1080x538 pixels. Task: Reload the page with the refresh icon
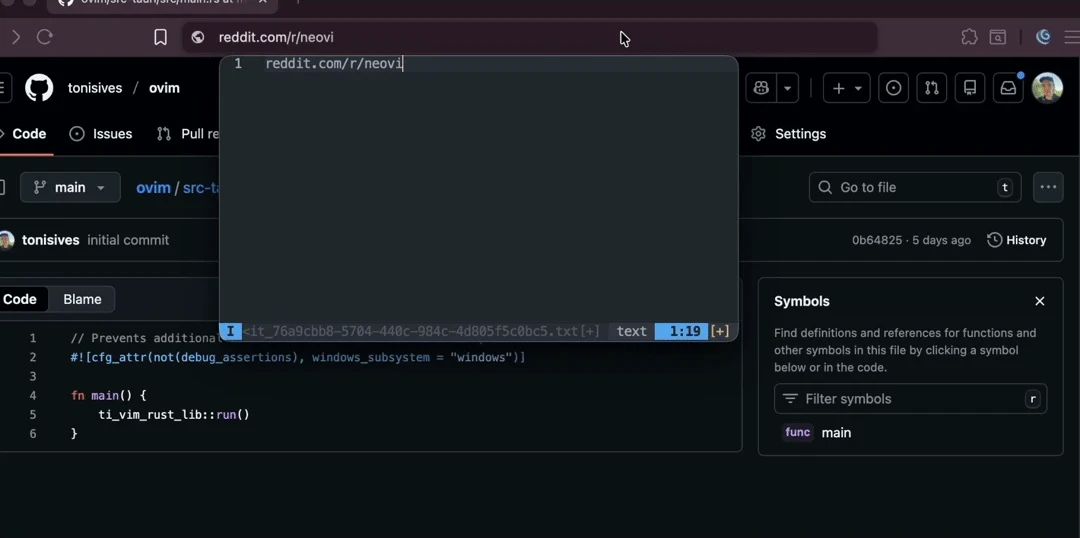coord(45,37)
